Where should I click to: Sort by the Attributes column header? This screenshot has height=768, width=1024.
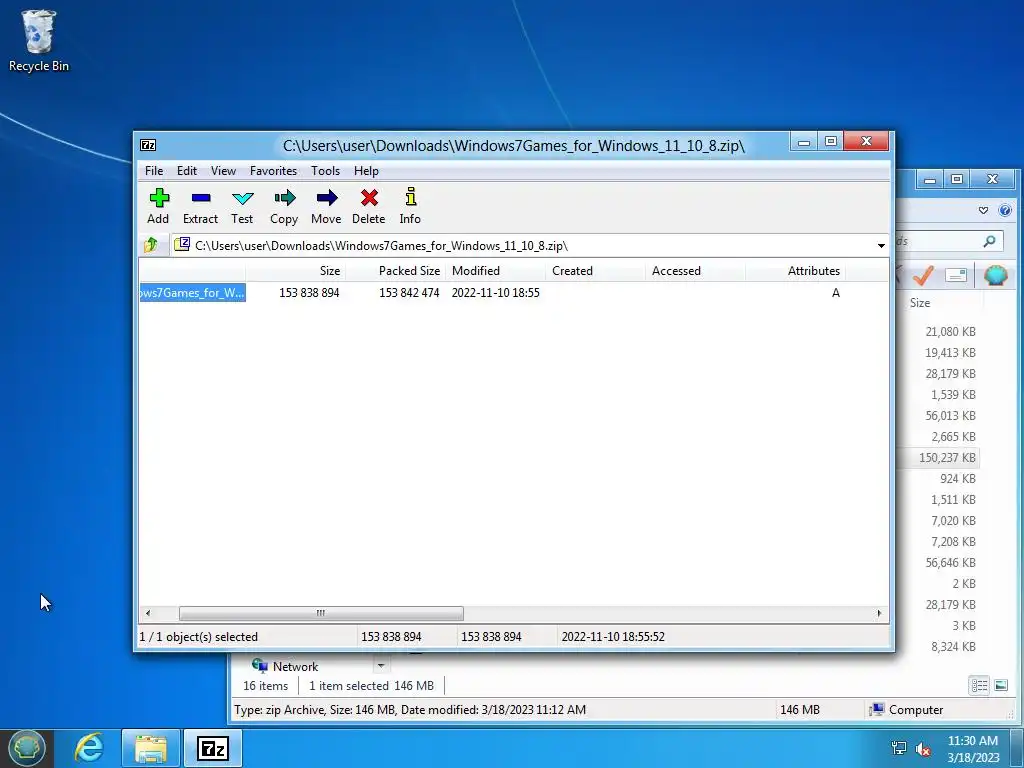(795, 270)
